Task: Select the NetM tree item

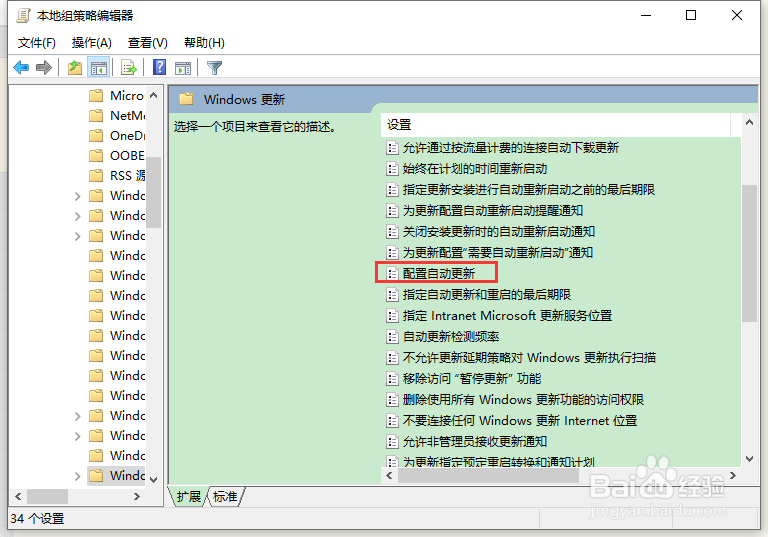Action: (x=127, y=115)
